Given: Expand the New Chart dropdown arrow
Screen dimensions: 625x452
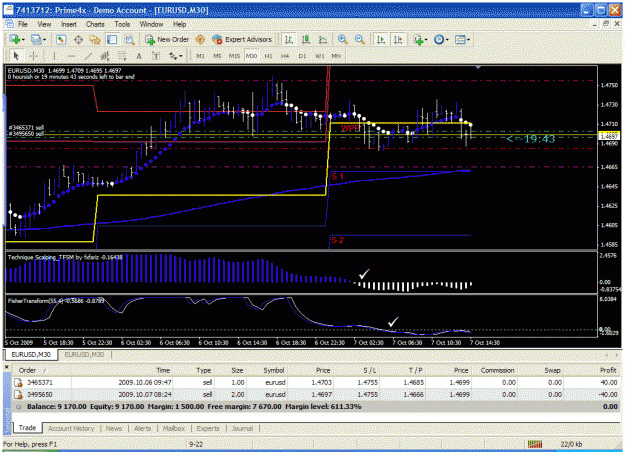Looking at the screenshot, I should click(23, 40).
